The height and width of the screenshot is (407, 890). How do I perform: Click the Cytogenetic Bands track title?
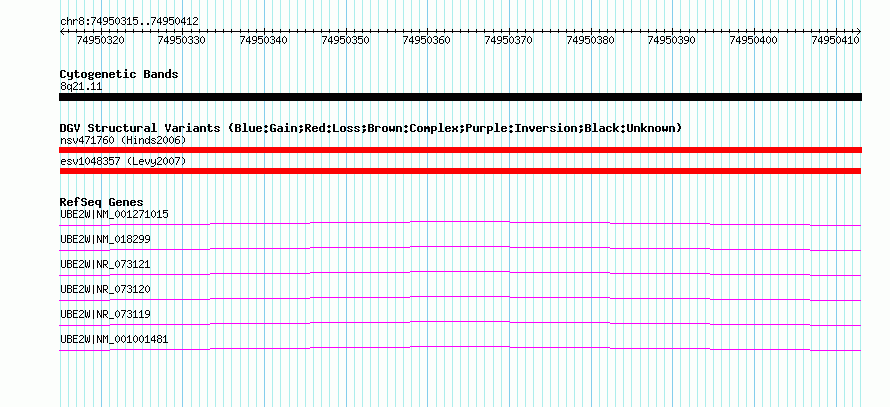[x=119, y=74]
